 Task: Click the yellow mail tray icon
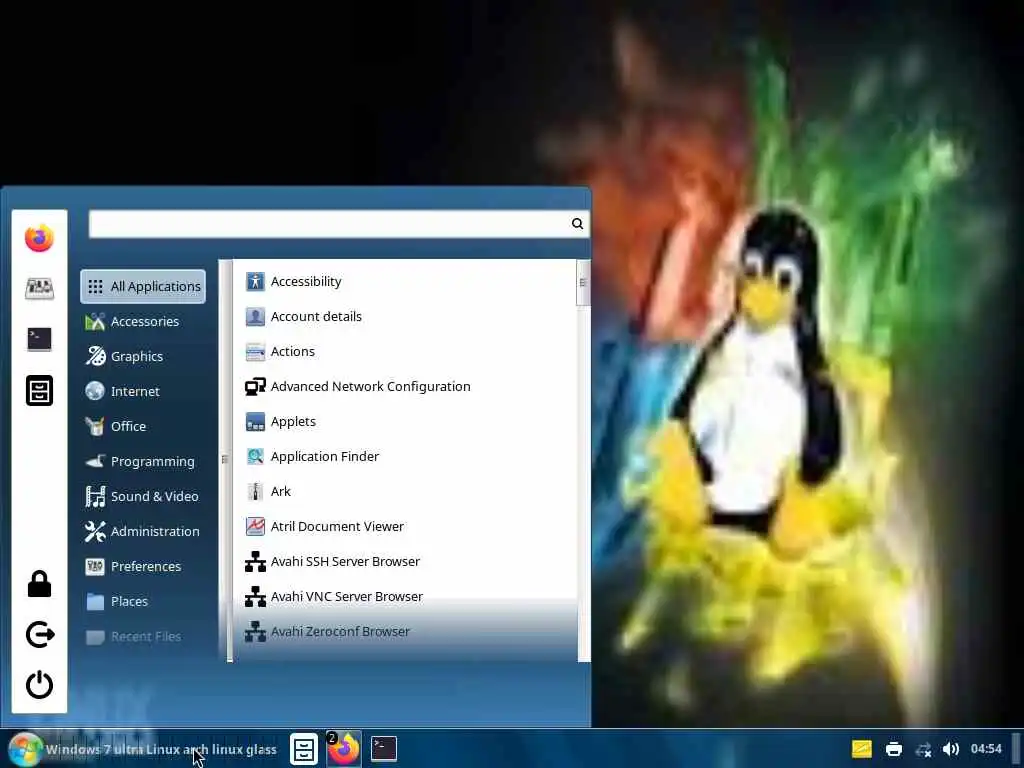pyautogui.click(x=862, y=749)
